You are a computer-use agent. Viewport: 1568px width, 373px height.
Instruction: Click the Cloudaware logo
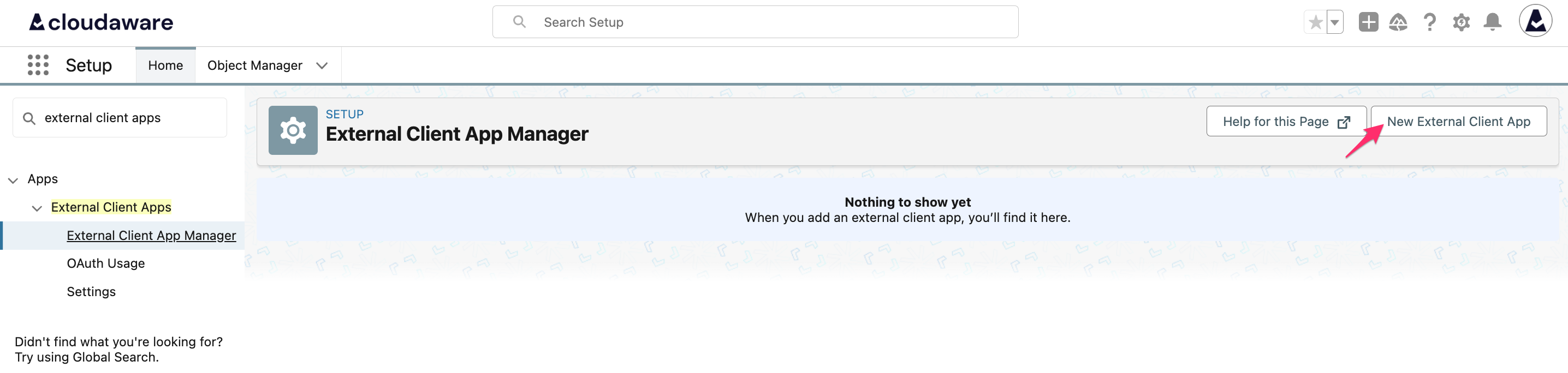pyautogui.click(x=100, y=22)
